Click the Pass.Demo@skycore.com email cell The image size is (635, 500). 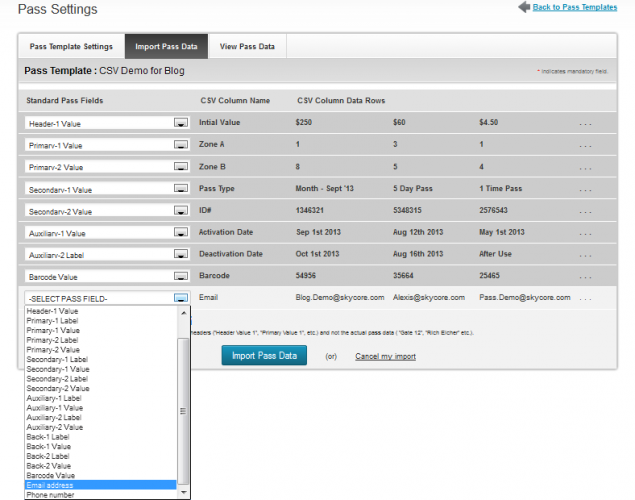(525, 298)
